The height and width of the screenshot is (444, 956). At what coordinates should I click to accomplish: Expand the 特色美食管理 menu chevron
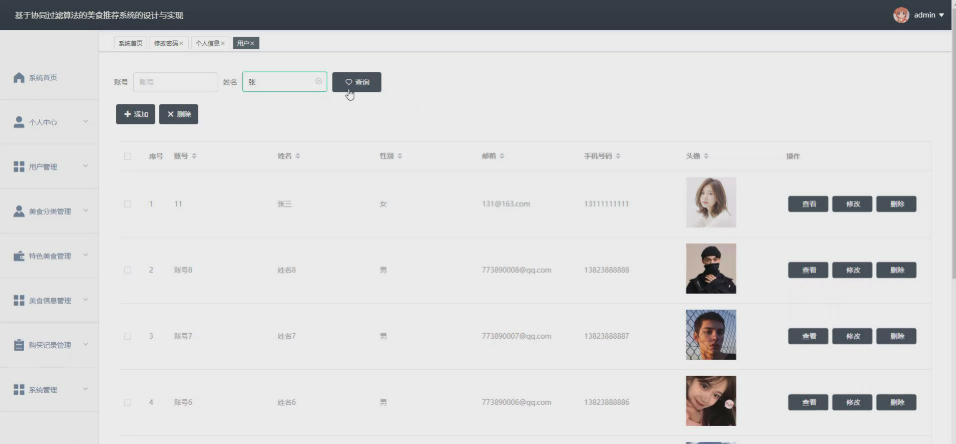85,255
